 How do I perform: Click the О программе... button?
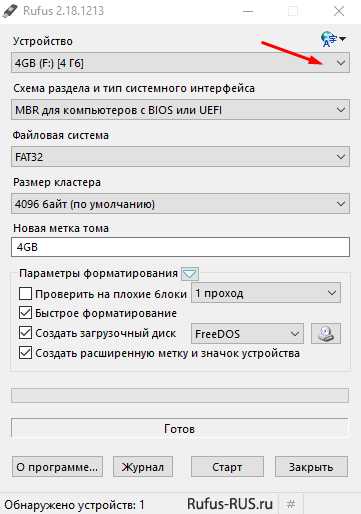[x=57, y=467]
